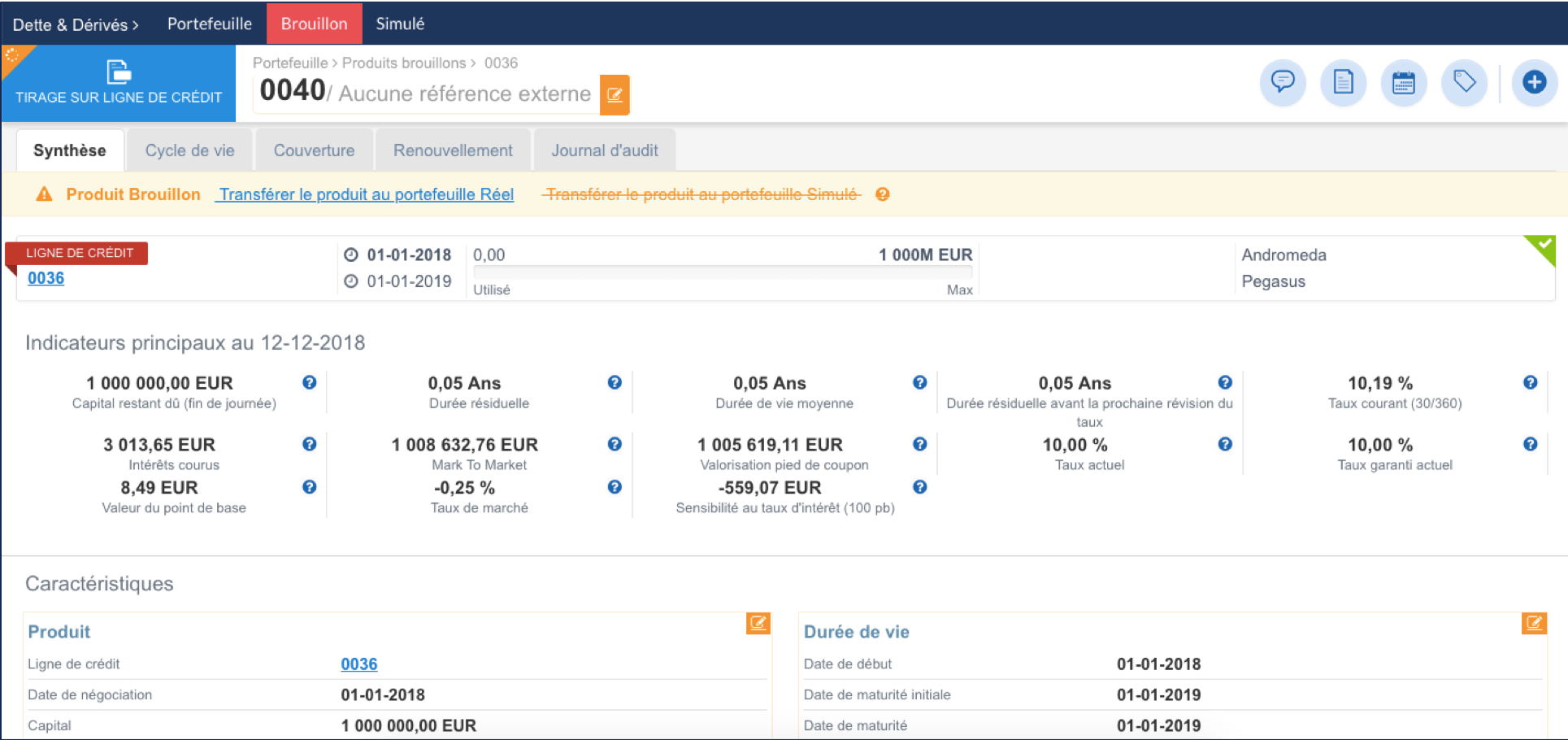Screen dimensions: 1568x740
Task: Show help for Taux courant (30/360)
Action: tap(1530, 383)
